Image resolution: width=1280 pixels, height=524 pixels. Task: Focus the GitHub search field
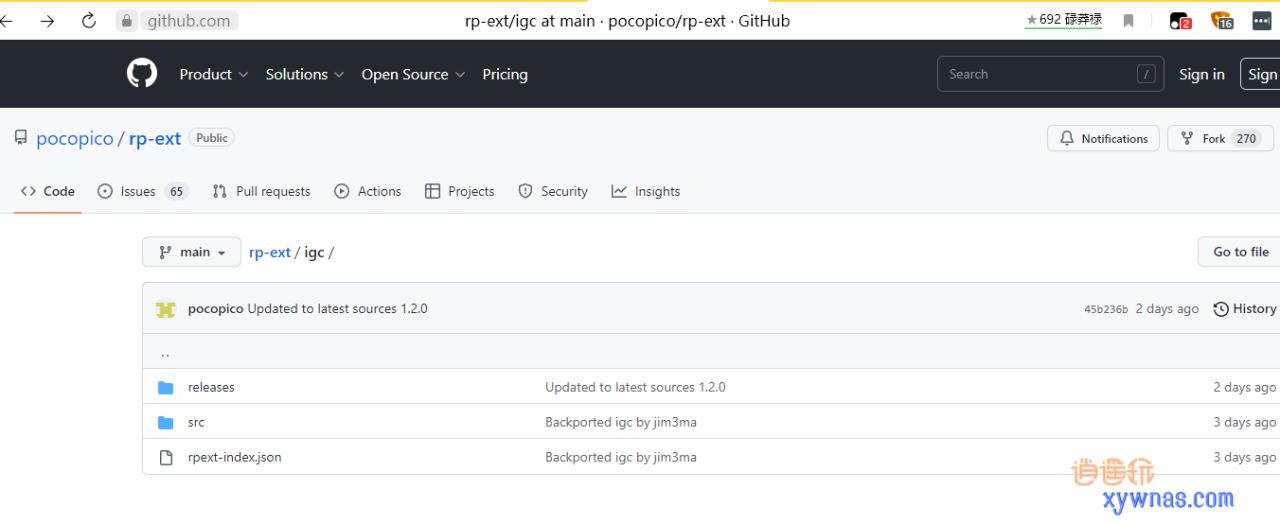[x=1040, y=74]
